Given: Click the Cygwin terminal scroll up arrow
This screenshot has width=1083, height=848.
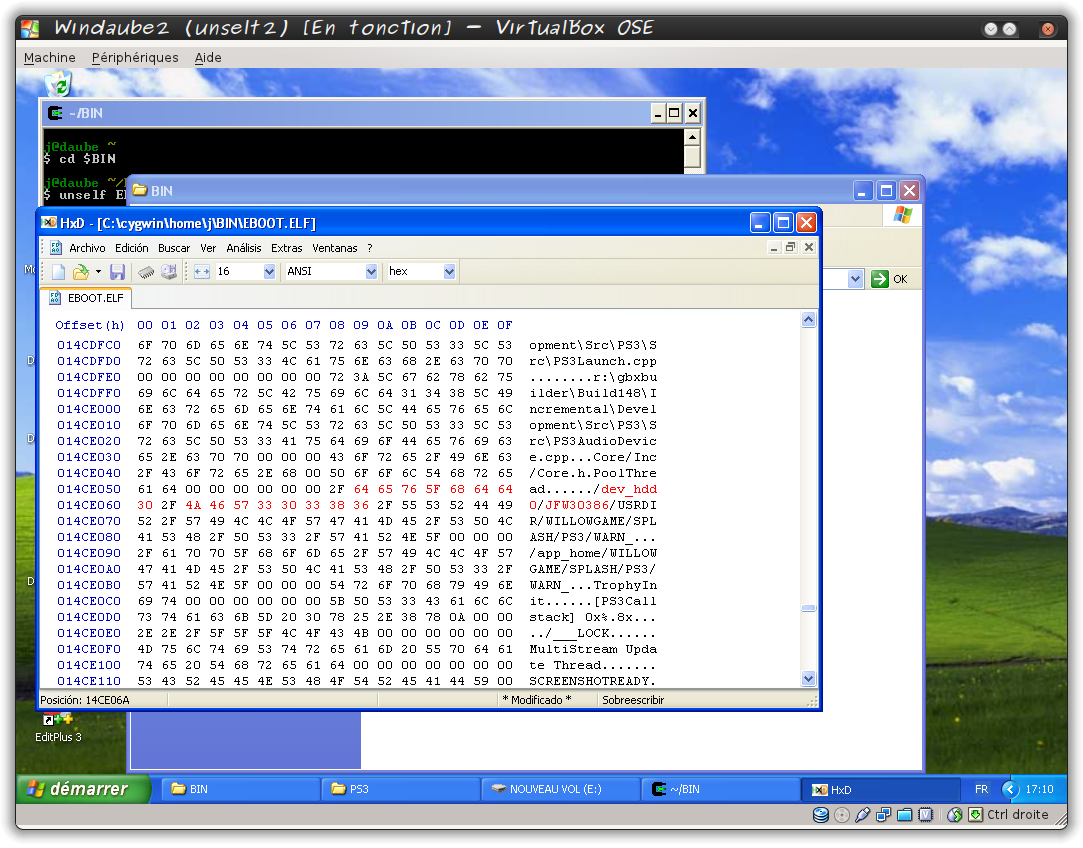Looking at the screenshot, I should tap(692, 137).
